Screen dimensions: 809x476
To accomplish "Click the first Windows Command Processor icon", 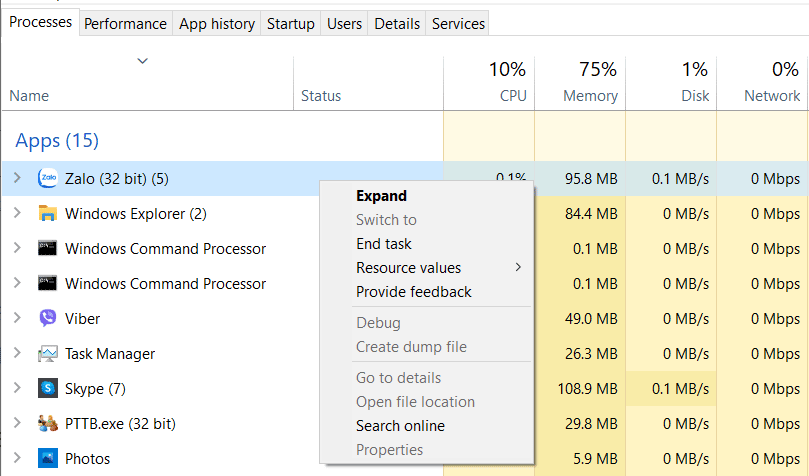I will pos(47,249).
